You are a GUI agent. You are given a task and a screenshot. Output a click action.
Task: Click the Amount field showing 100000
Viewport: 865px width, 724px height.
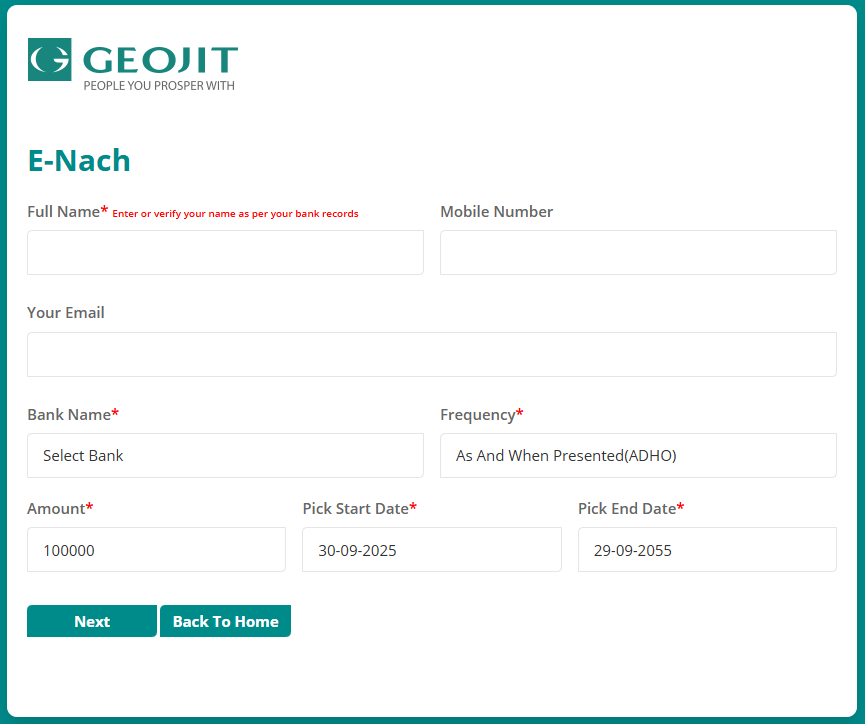[x=156, y=550]
